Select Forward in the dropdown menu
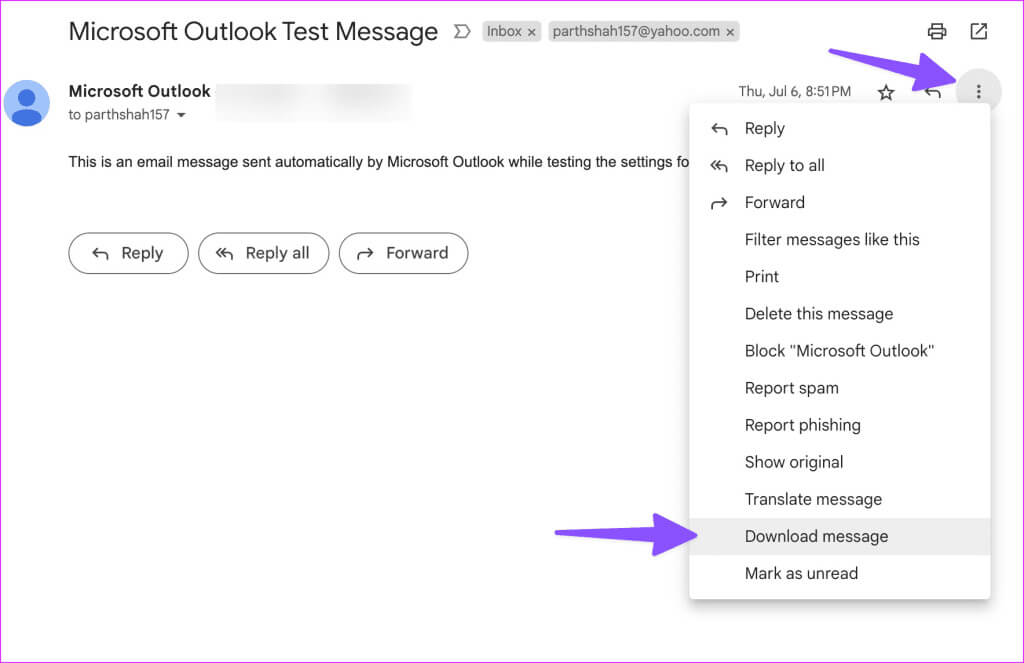The width and height of the screenshot is (1024, 663). (840, 202)
